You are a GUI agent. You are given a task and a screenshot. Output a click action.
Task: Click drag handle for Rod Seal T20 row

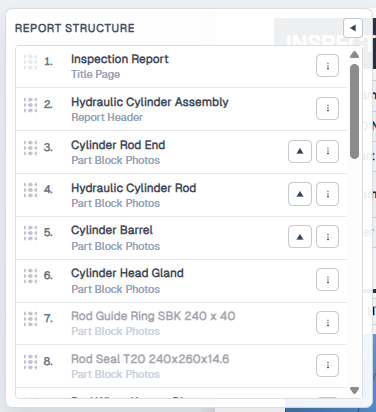[x=30, y=362]
